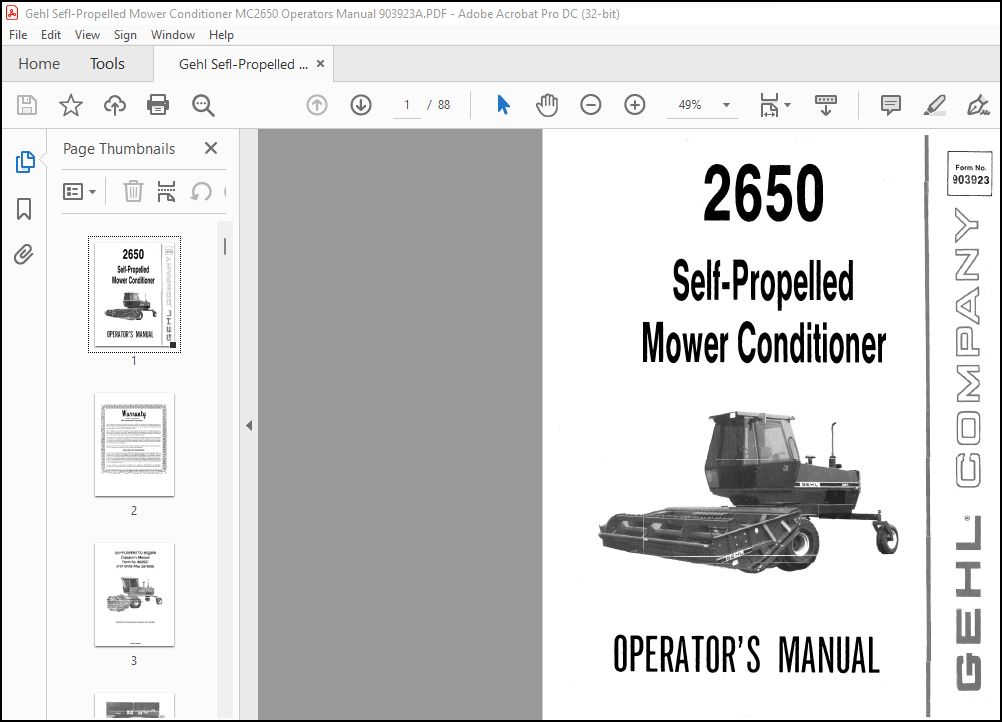Go to previous page arrow
Image resolution: width=1002 pixels, height=722 pixels.
click(317, 105)
